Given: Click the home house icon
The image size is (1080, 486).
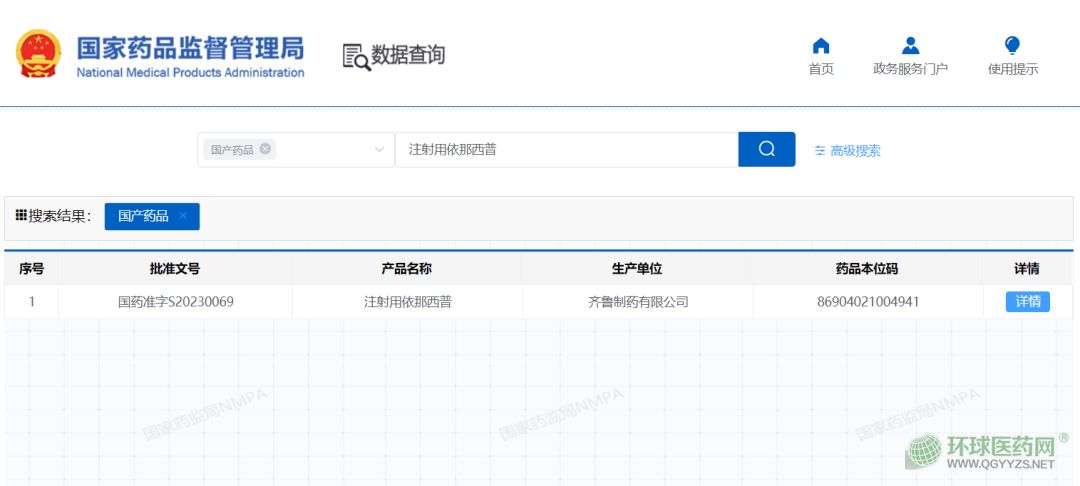Looking at the screenshot, I should pos(821,46).
